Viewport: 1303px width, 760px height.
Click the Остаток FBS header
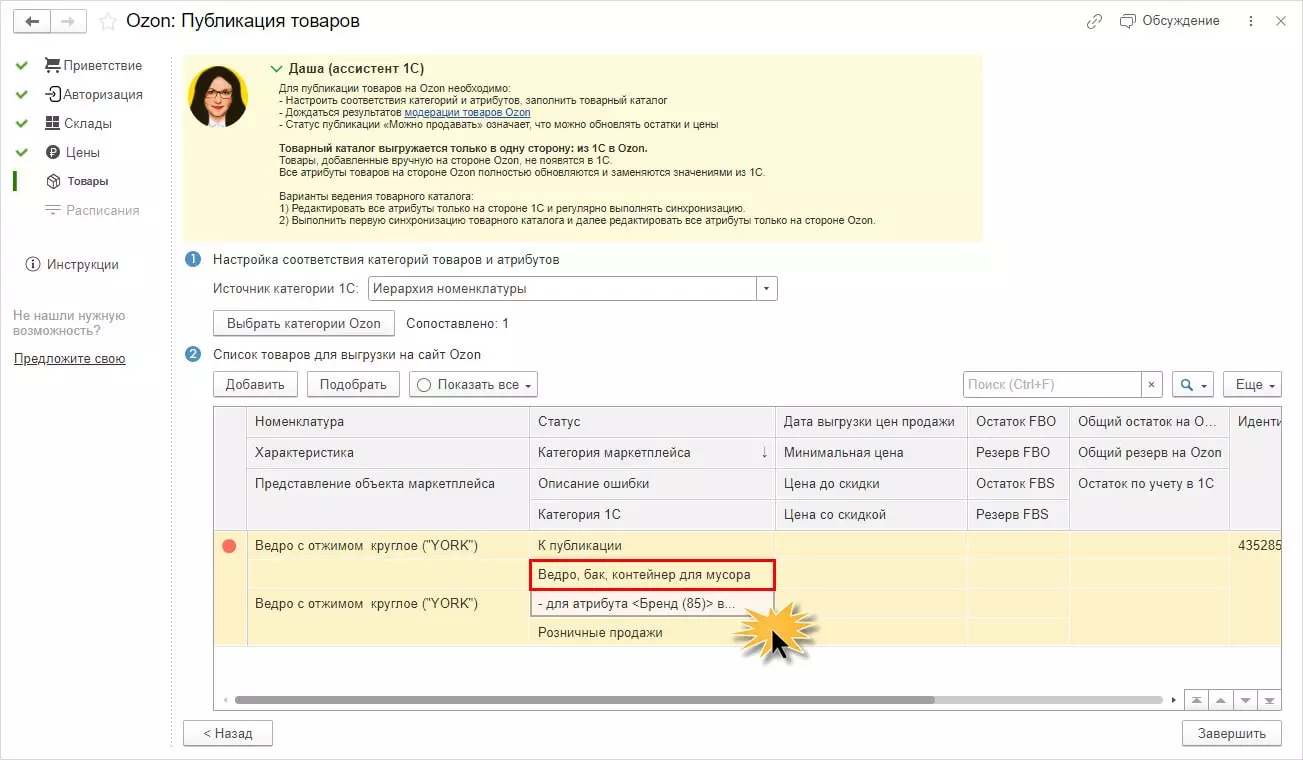click(x=1018, y=484)
